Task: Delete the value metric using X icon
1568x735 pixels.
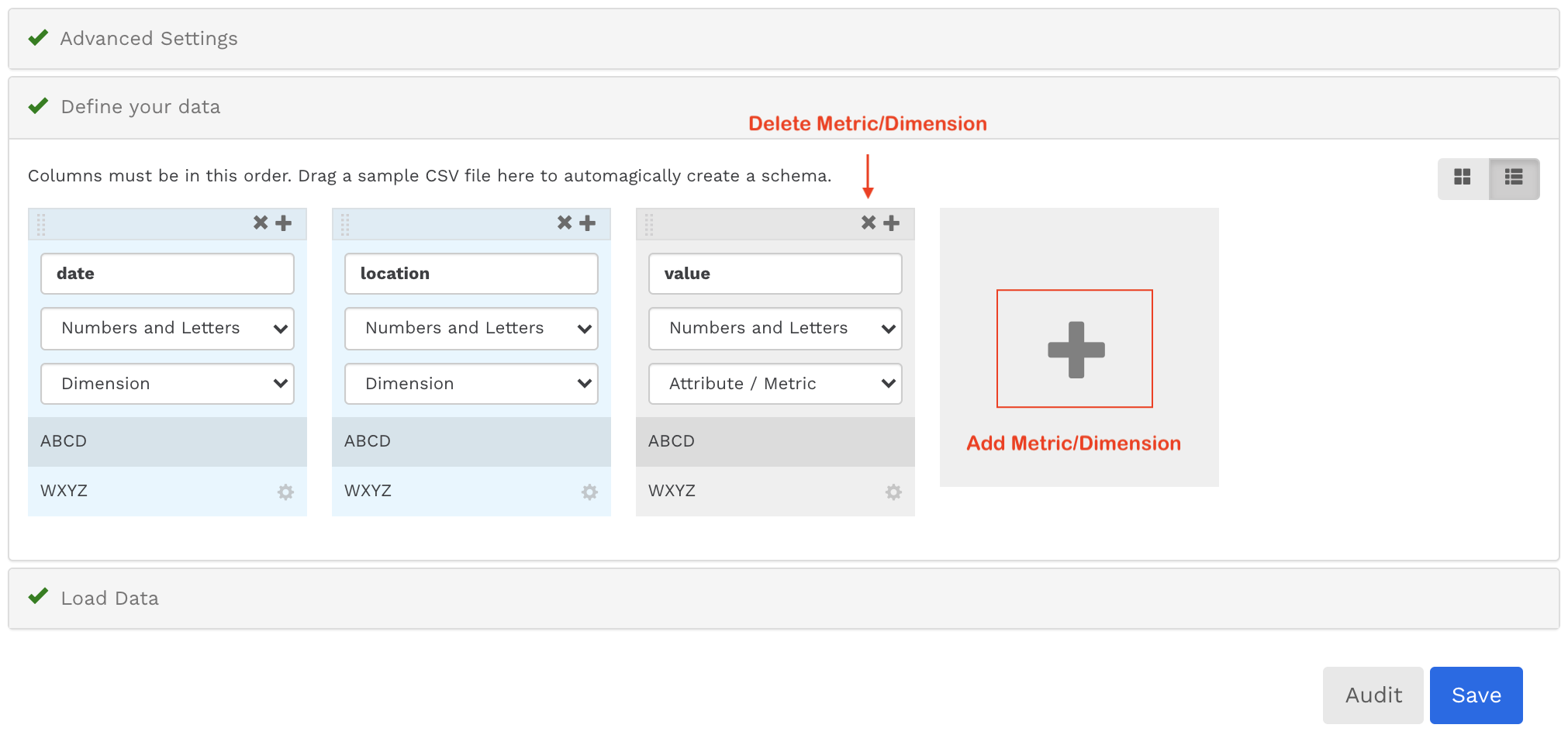Action: [869, 223]
